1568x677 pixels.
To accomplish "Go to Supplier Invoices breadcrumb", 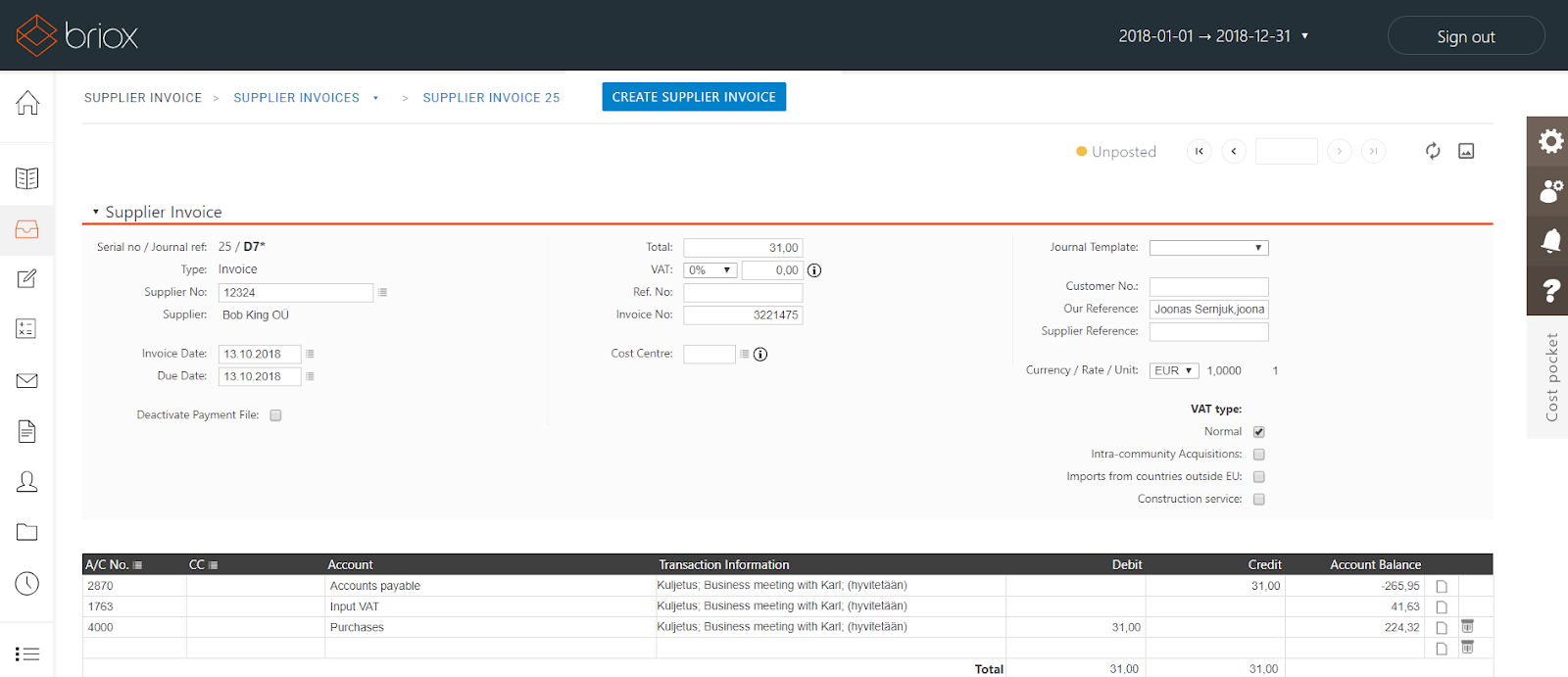I will click(296, 98).
